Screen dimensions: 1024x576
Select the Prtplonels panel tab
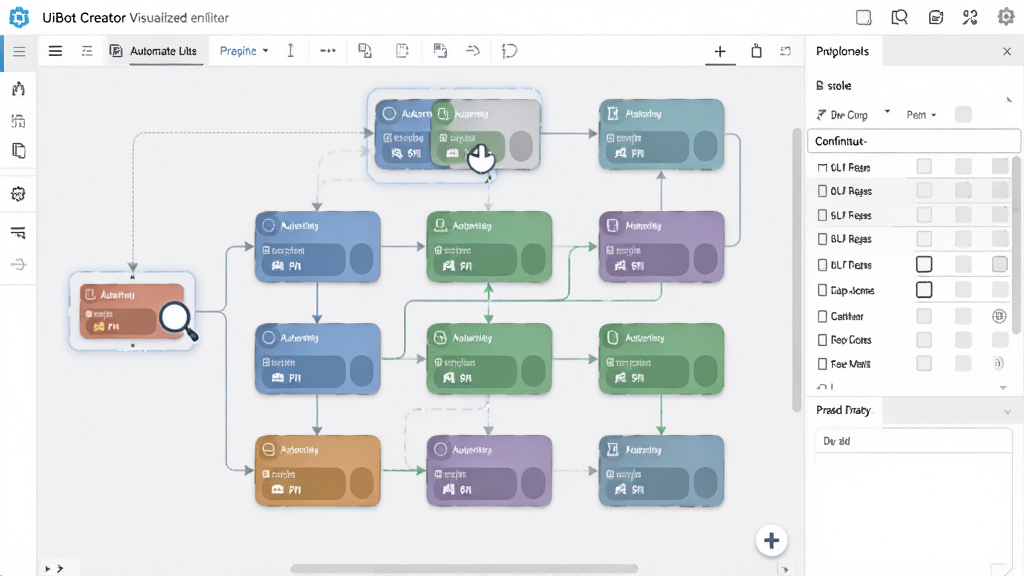point(842,51)
